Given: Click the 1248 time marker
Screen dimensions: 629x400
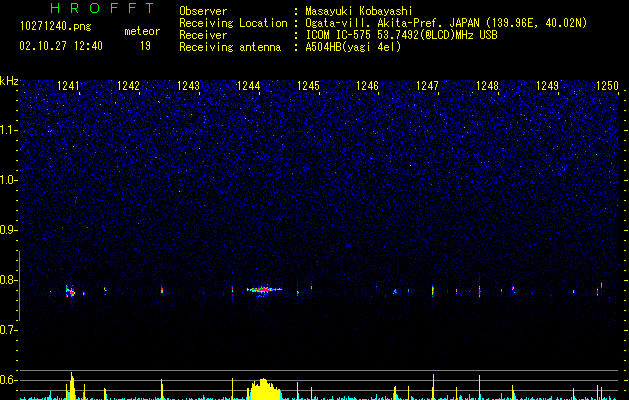Looking at the screenshot, I should pyautogui.click(x=487, y=86).
